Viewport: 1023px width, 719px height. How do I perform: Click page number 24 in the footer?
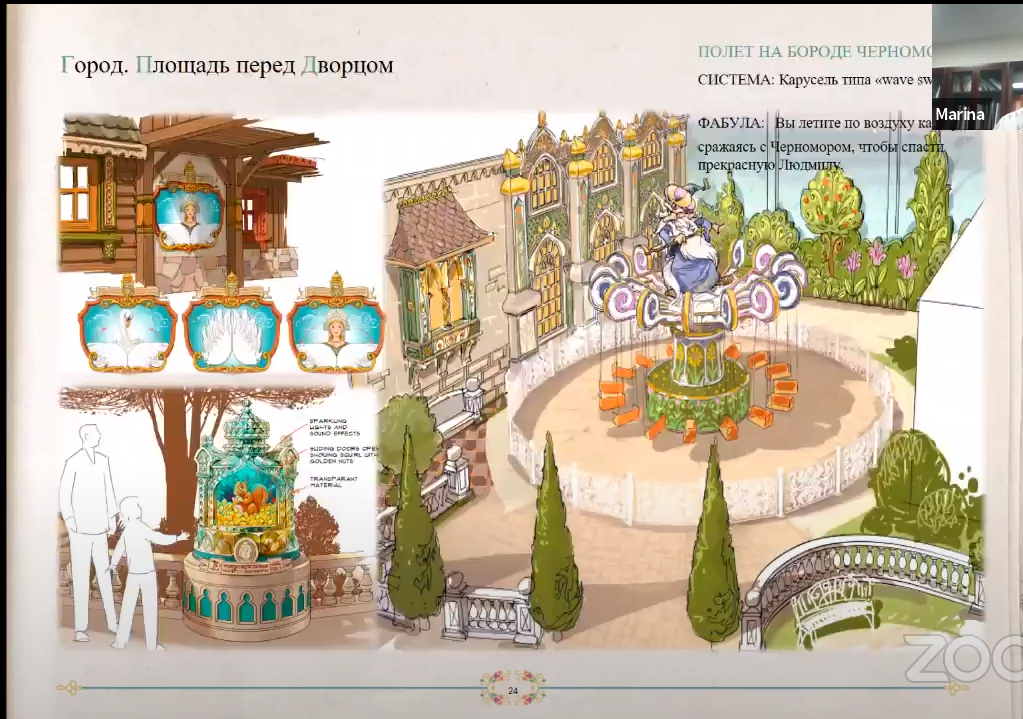512,691
